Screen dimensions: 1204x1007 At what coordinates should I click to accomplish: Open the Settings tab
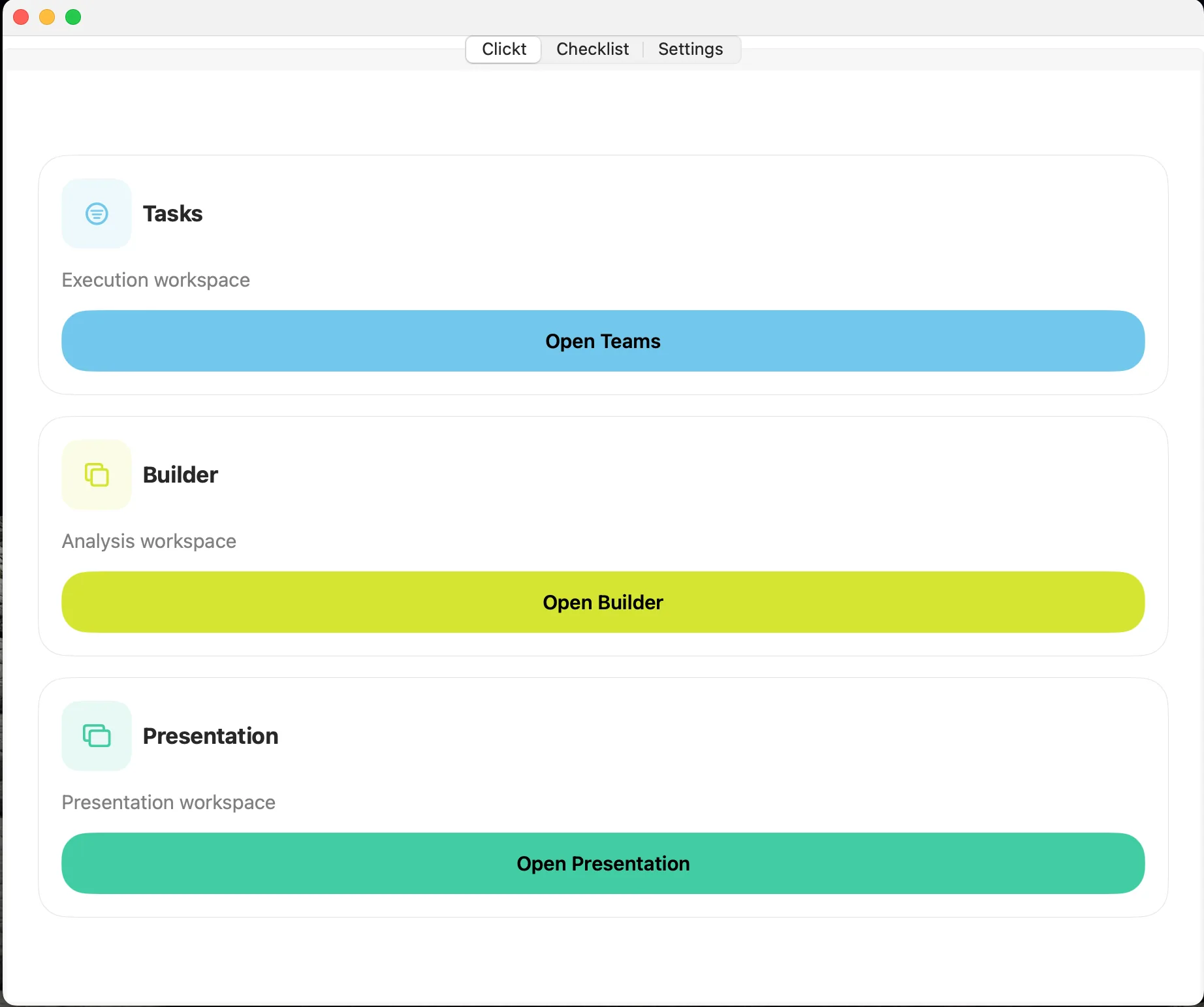point(690,49)
